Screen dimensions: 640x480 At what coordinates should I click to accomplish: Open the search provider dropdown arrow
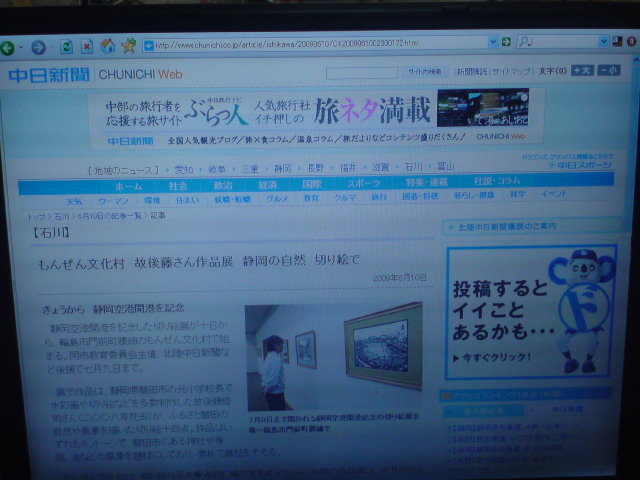[604, 41]
